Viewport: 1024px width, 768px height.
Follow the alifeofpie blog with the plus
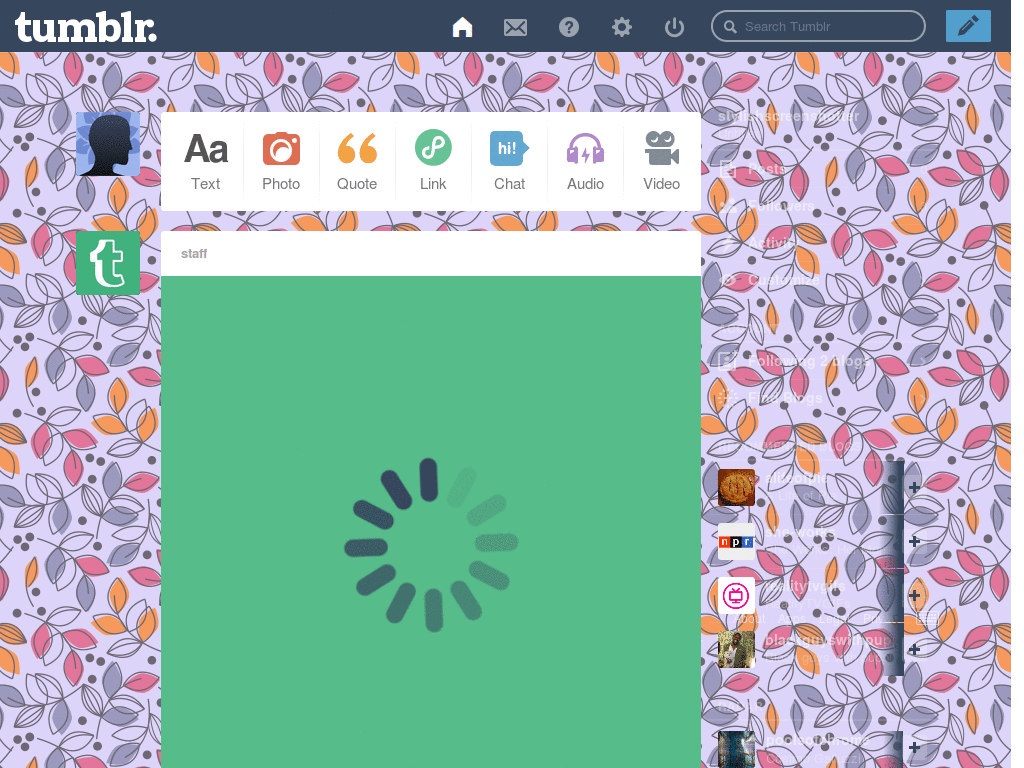pos(913,487)
